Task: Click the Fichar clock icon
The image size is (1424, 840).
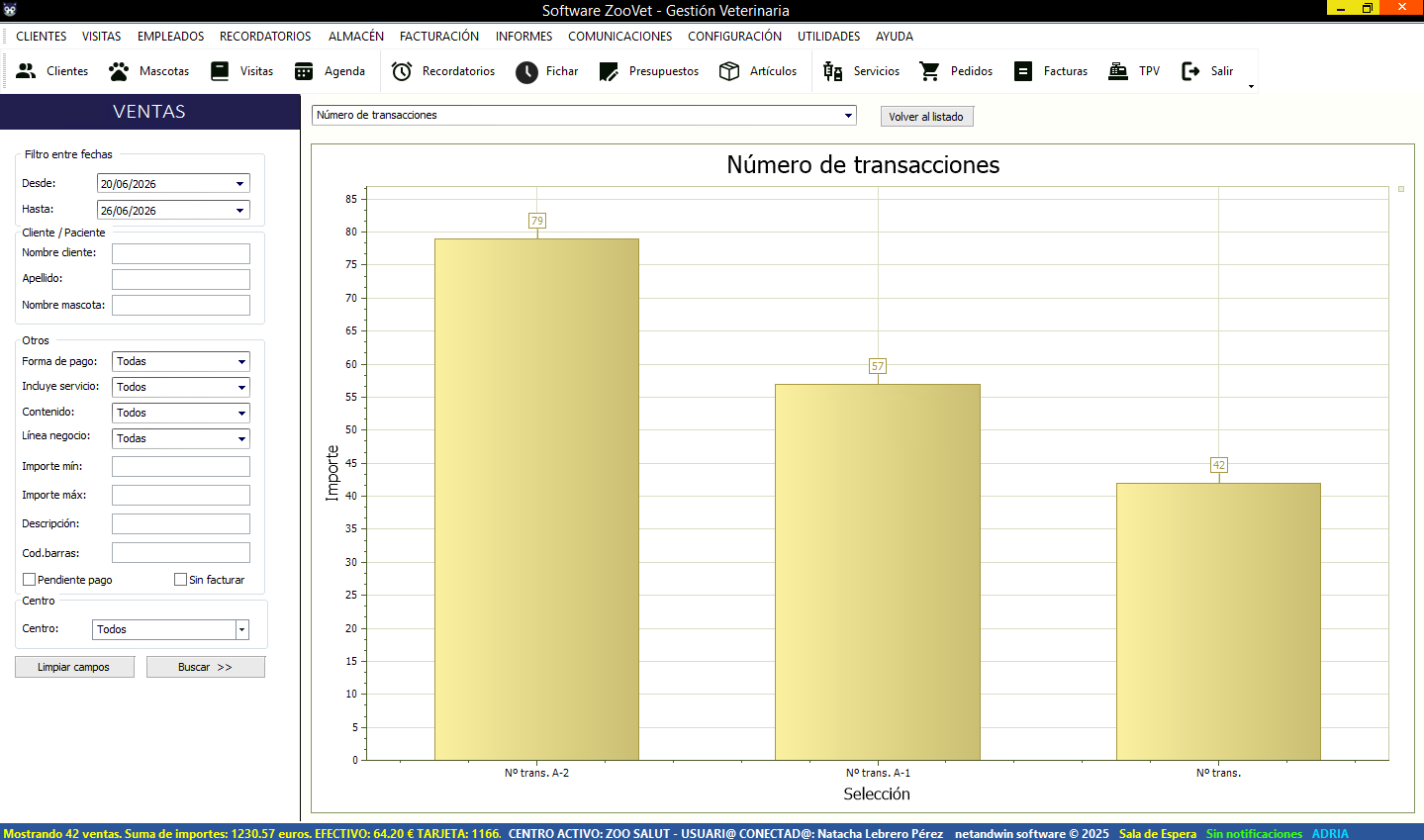Action: [526, 71]
